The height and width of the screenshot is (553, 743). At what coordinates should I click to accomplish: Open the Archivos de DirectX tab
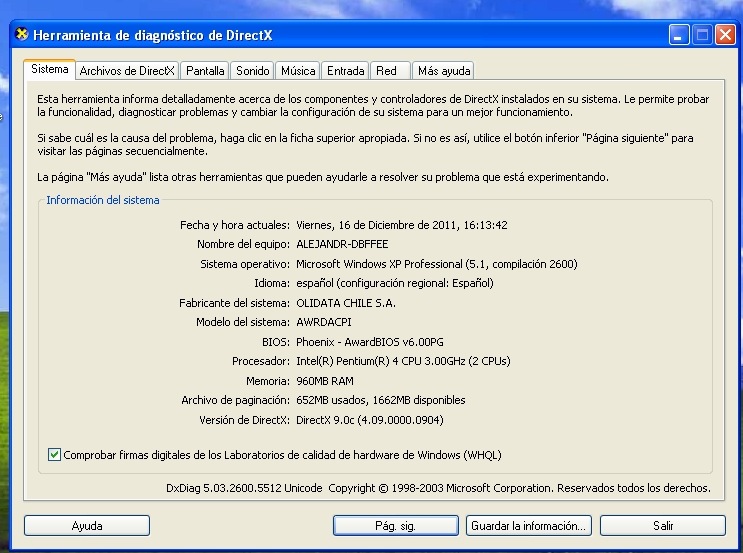[127, 71]
